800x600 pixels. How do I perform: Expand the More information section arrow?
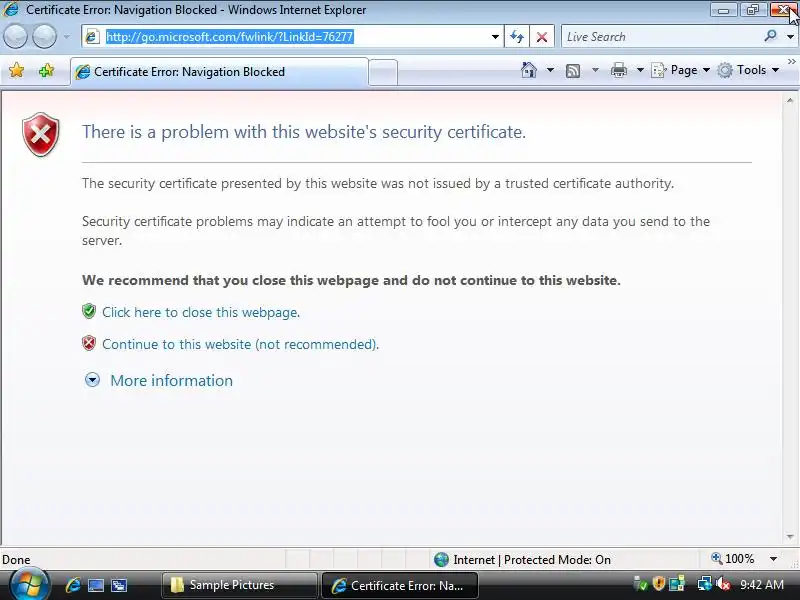[x=92, y=380]
